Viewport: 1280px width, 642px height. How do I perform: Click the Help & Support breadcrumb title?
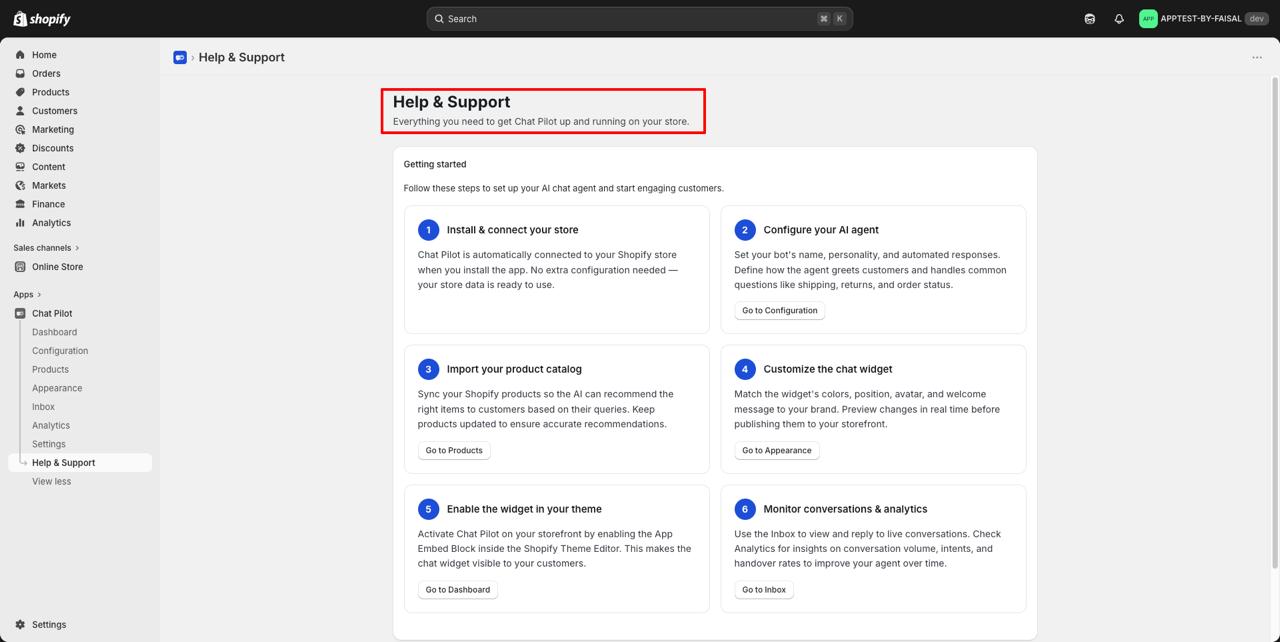pyautogui.click(x=242, y=58)
